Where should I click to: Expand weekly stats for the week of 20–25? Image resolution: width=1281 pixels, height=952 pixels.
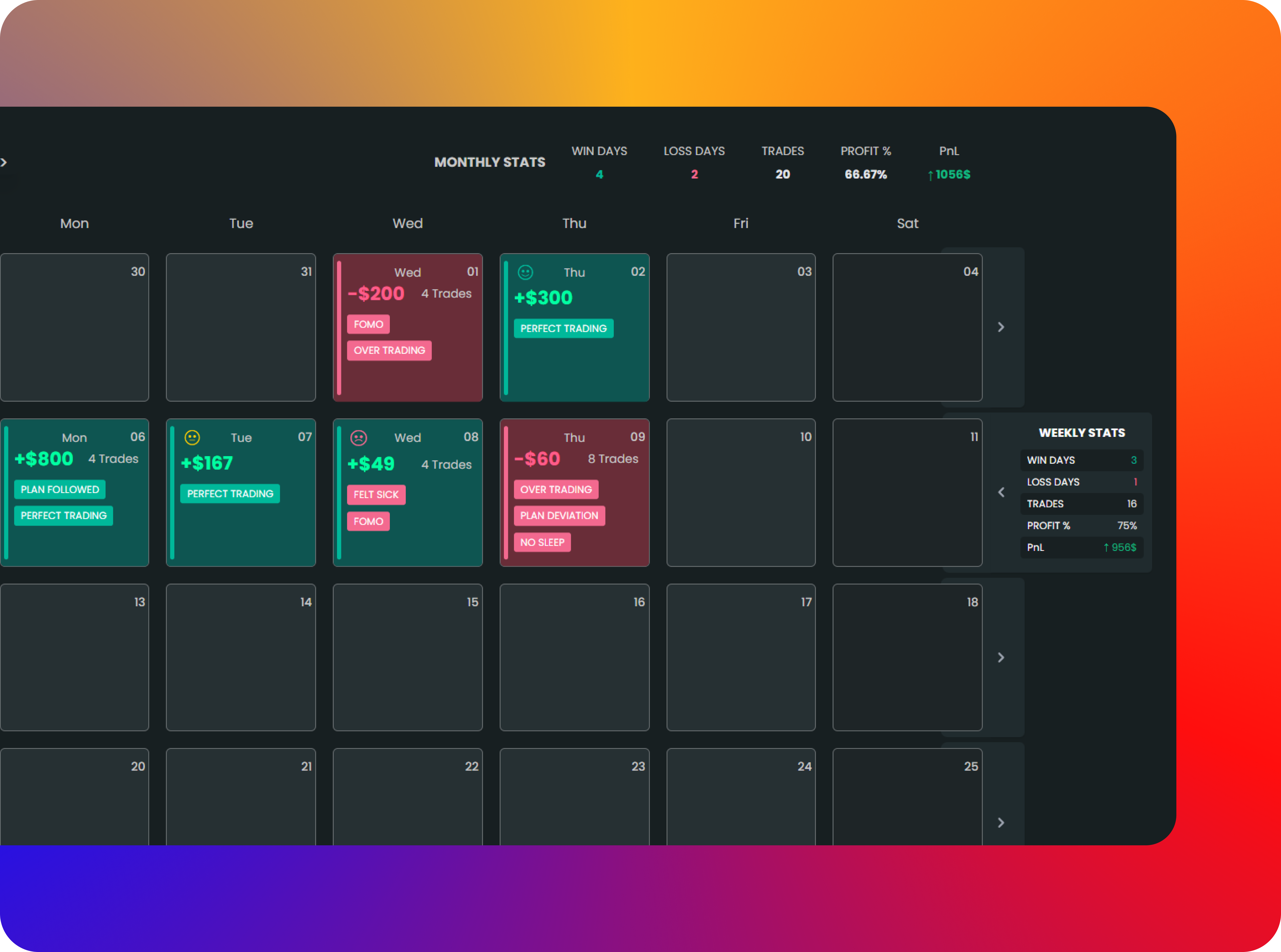coord(1001,822)
